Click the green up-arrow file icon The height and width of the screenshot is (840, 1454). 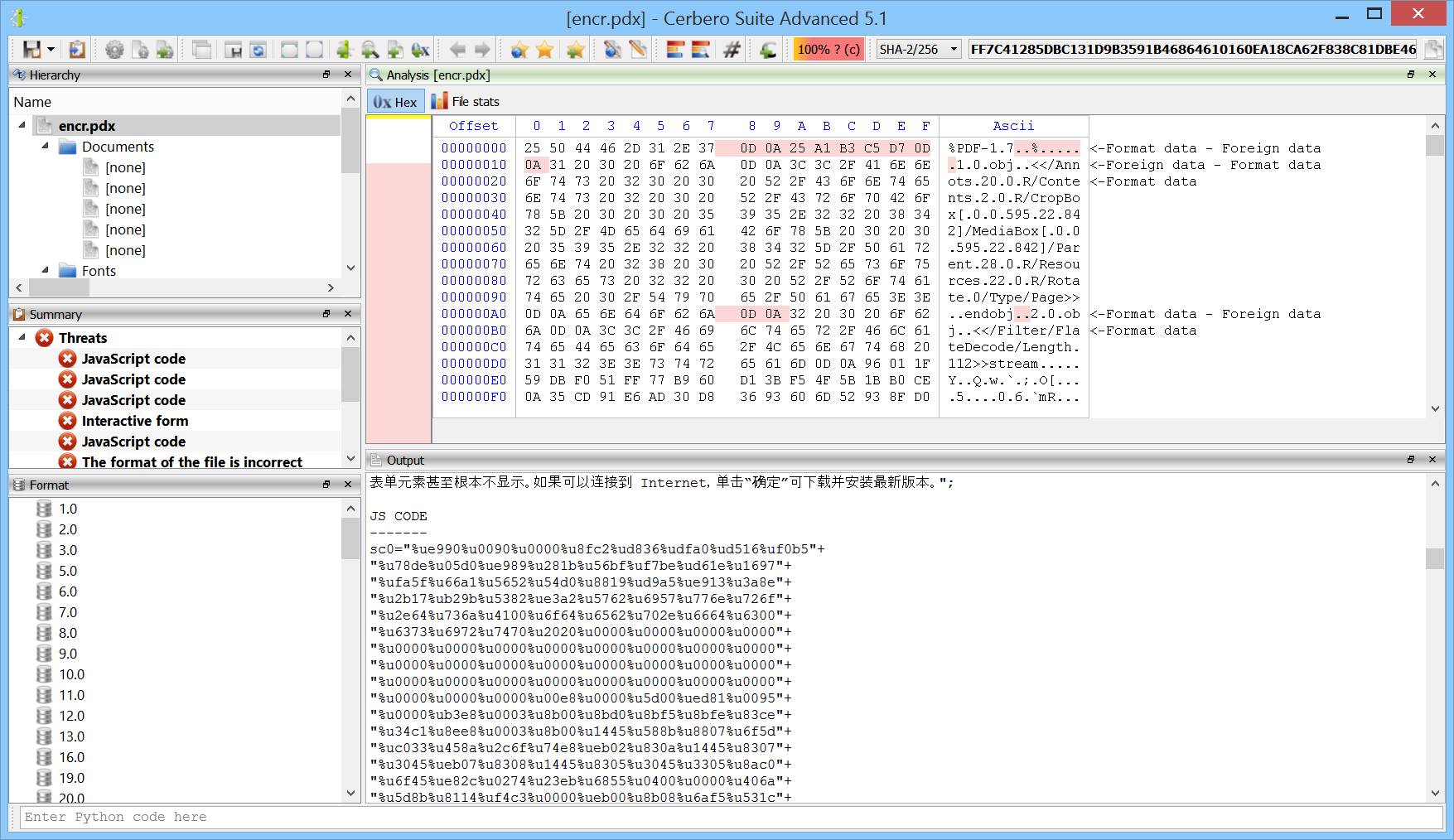[x=344, y=50]
